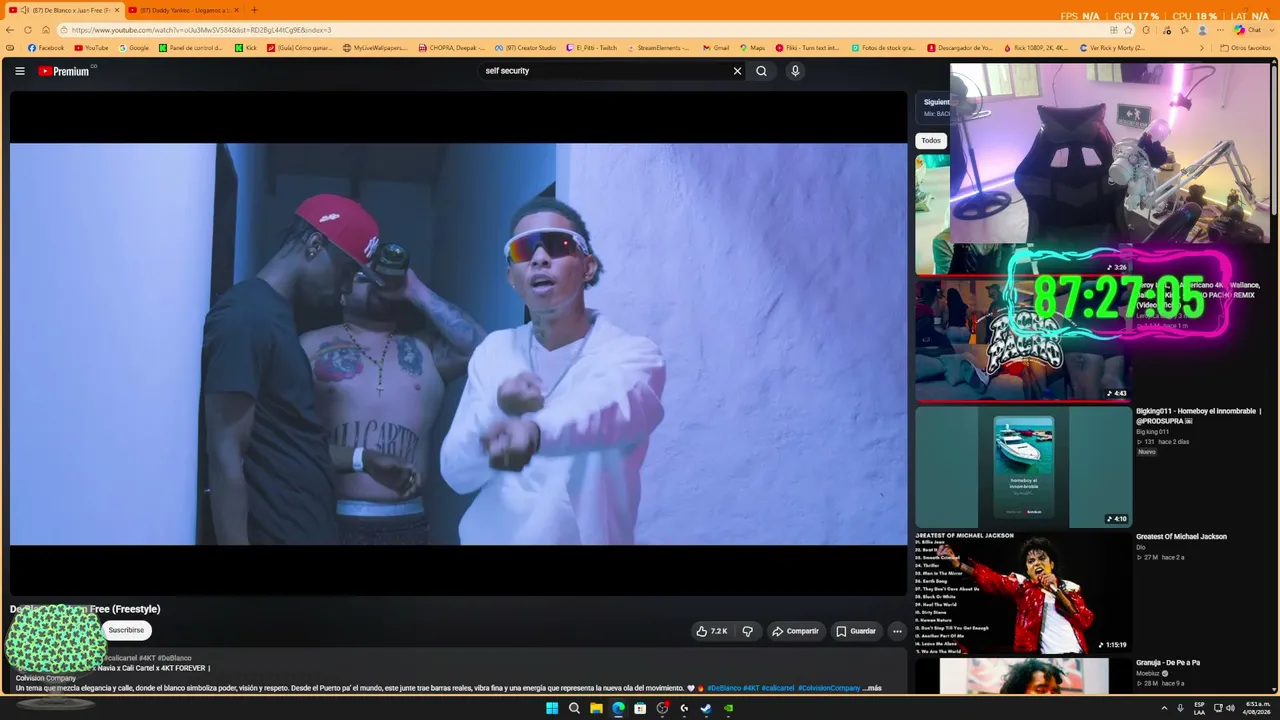Open the volume speaker icon in tray
The height and width of the screenshot is (720, 1280).
(x=1230, y=708)
